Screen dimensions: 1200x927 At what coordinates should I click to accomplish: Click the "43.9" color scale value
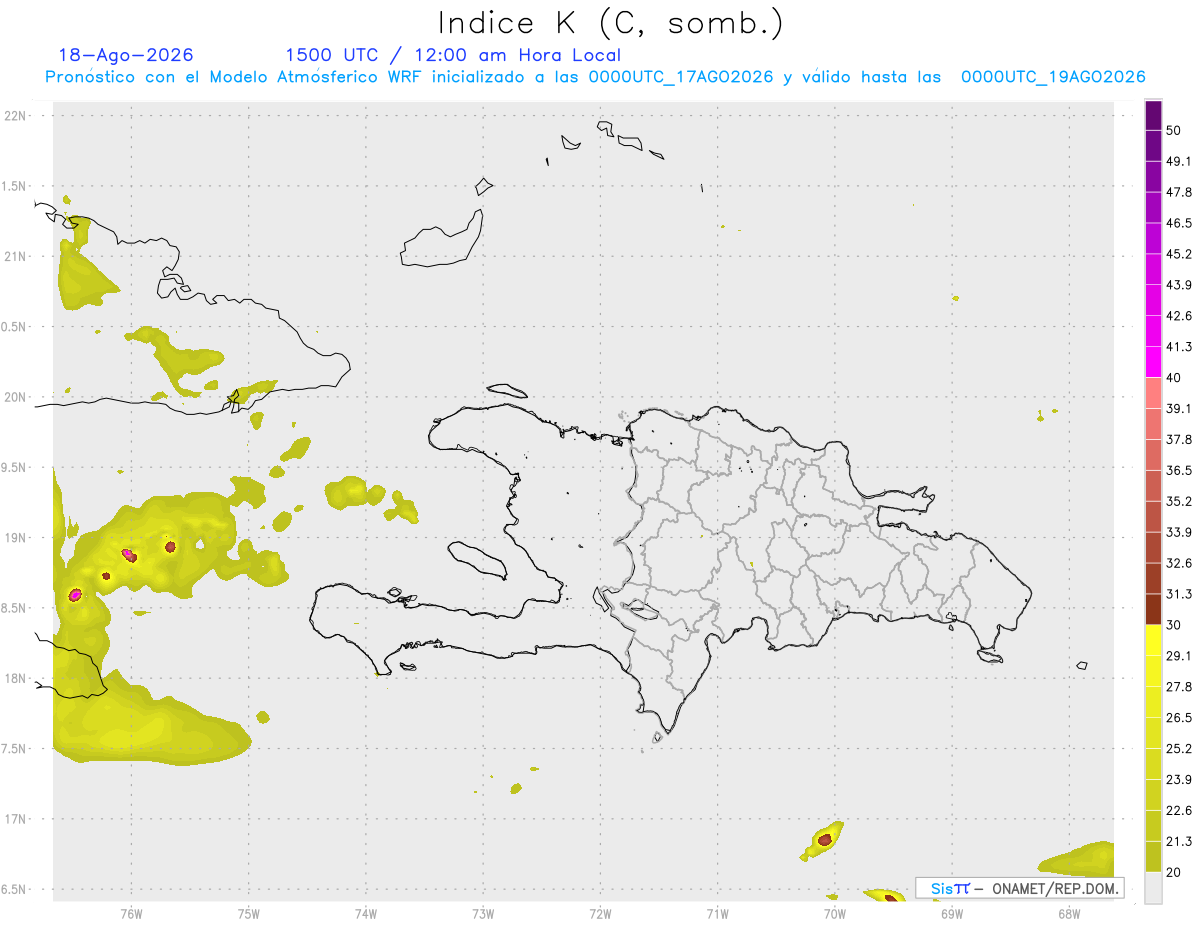point(1179,285)
